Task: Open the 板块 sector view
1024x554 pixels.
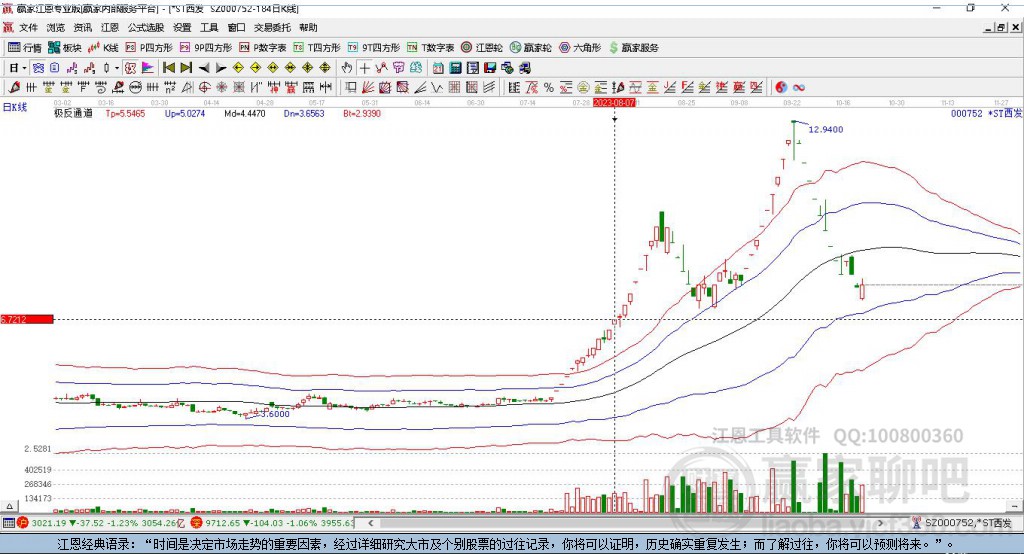Action: click(64, 48)
